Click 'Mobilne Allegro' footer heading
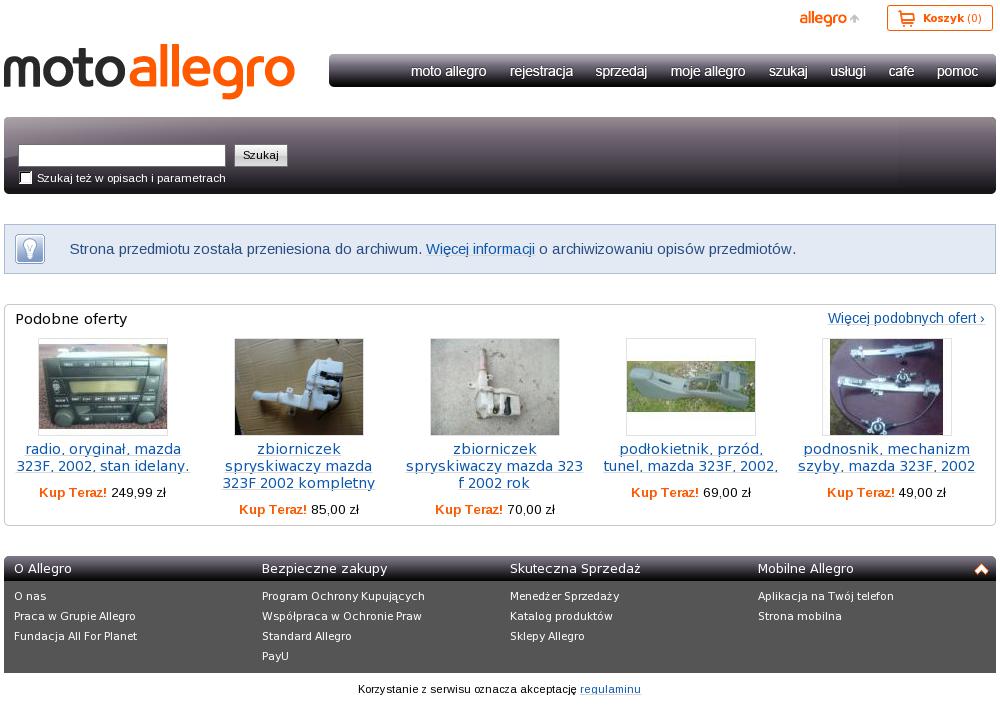Image resolution: width=1000 pixels, height=709 pixels. [805, 569]
